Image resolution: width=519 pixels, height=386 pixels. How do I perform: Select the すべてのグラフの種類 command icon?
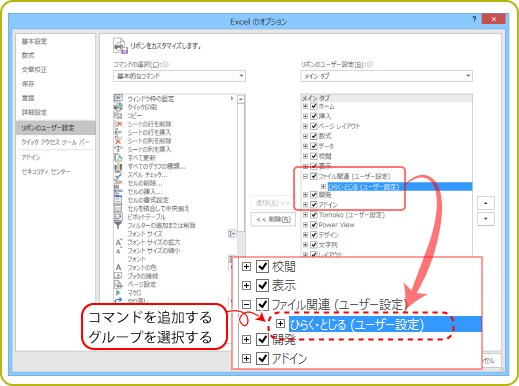(x=118, y=166)
